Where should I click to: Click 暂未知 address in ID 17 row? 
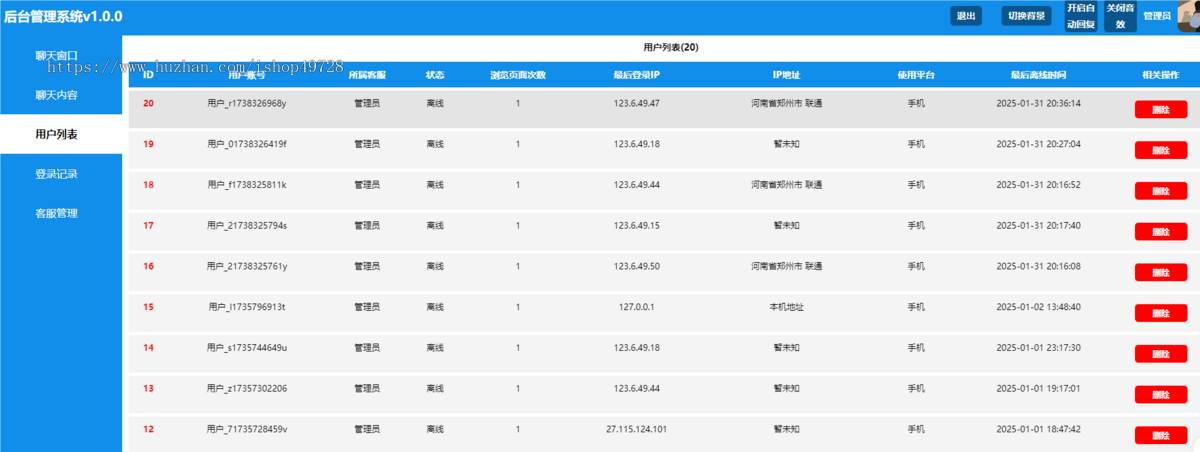[786, 225]
